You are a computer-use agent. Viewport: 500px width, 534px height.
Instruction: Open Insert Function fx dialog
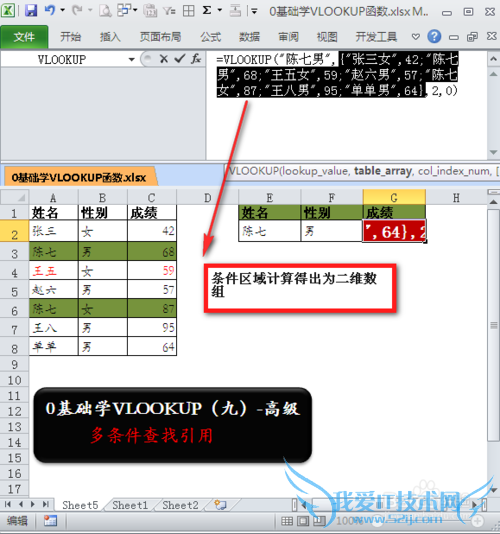pyautogui.click(x=196, y=59)
